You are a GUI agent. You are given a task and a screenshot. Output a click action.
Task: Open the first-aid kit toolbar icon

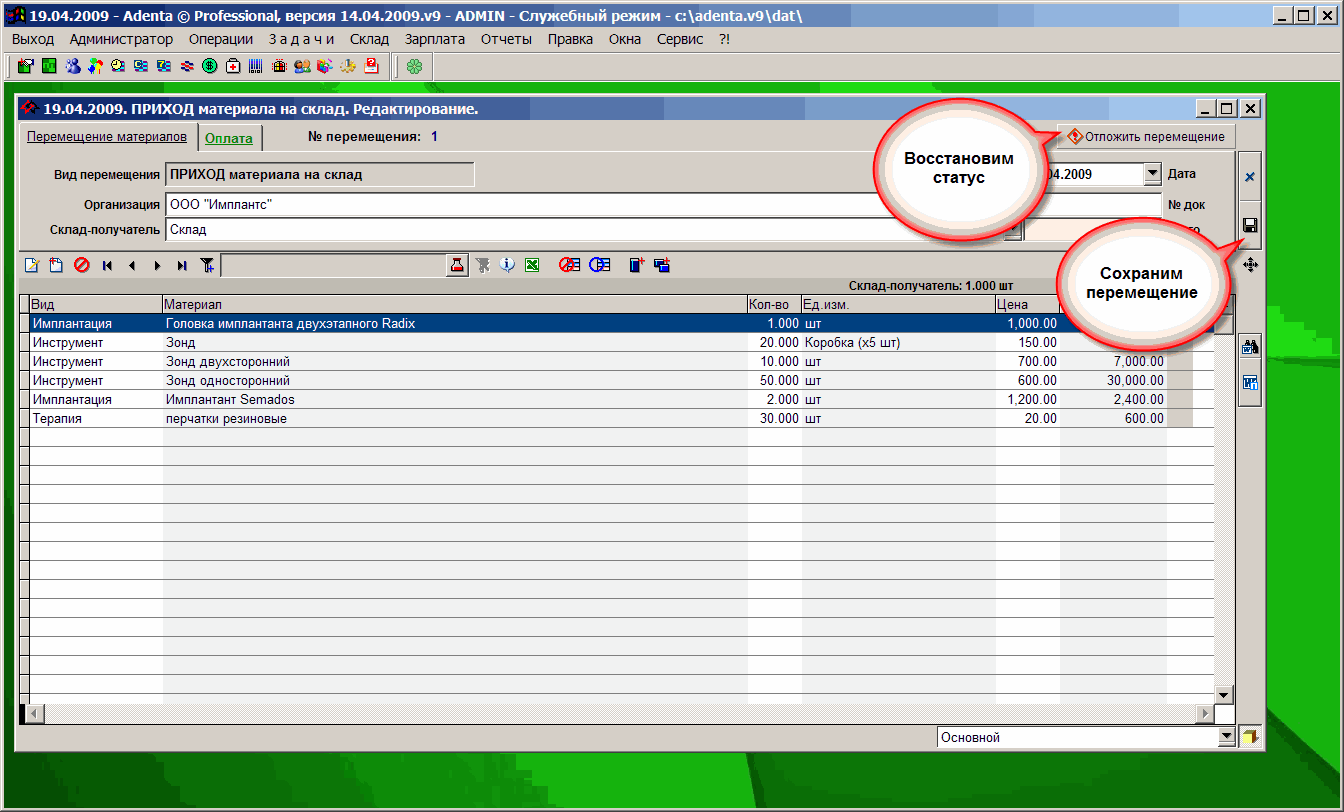[x=233, y=67]
